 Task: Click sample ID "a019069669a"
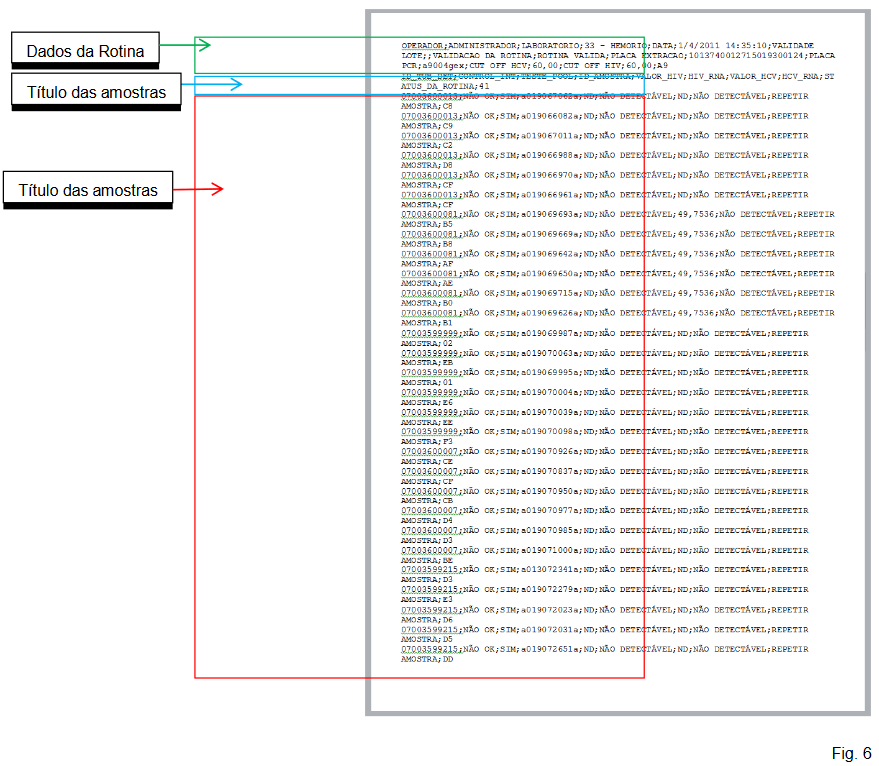[550, 234]
